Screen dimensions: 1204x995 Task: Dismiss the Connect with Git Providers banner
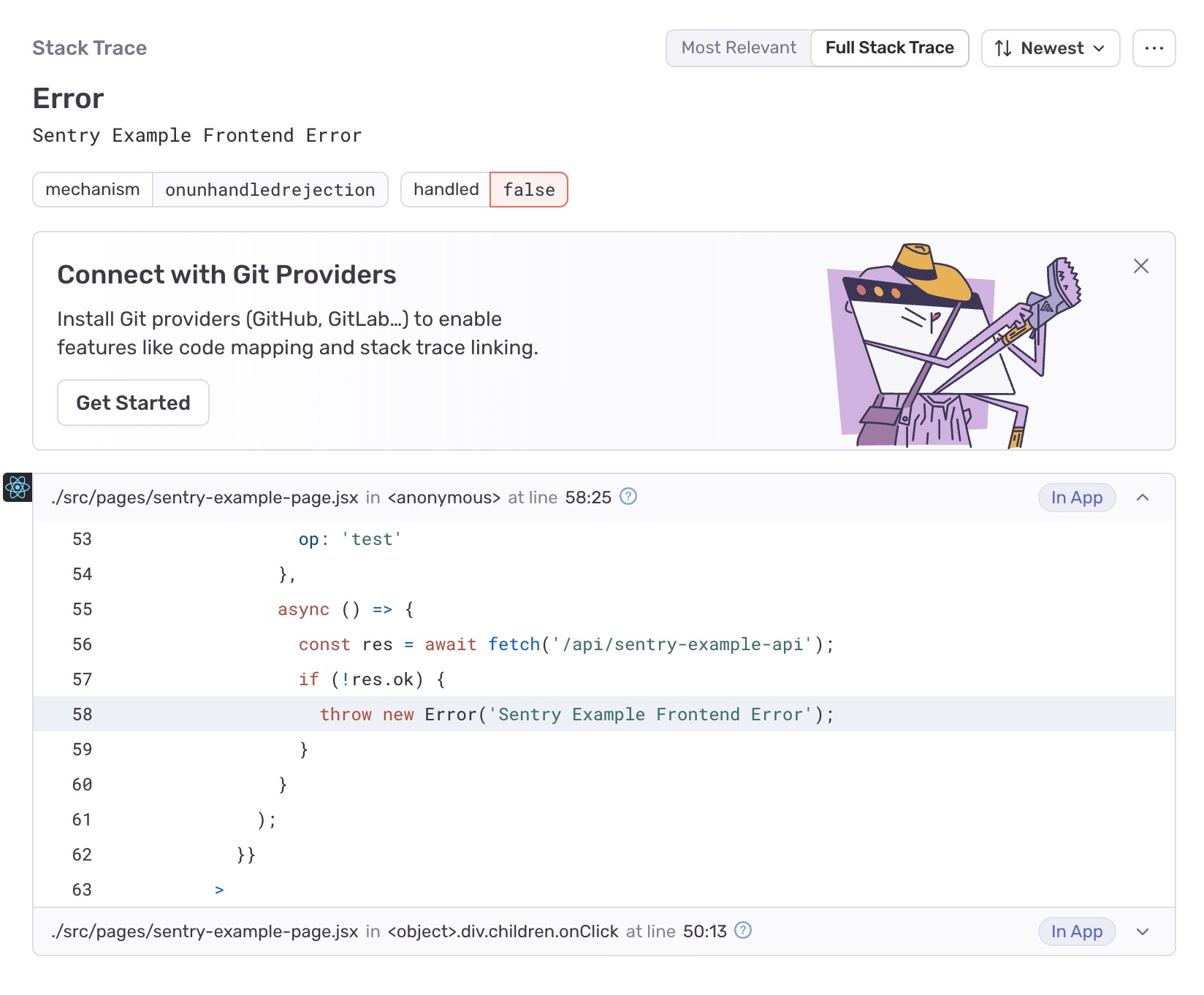tap(1140, 266)
